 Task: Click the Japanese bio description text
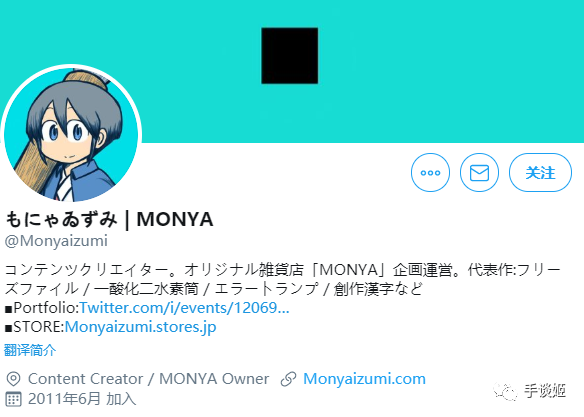coord(282,279)
